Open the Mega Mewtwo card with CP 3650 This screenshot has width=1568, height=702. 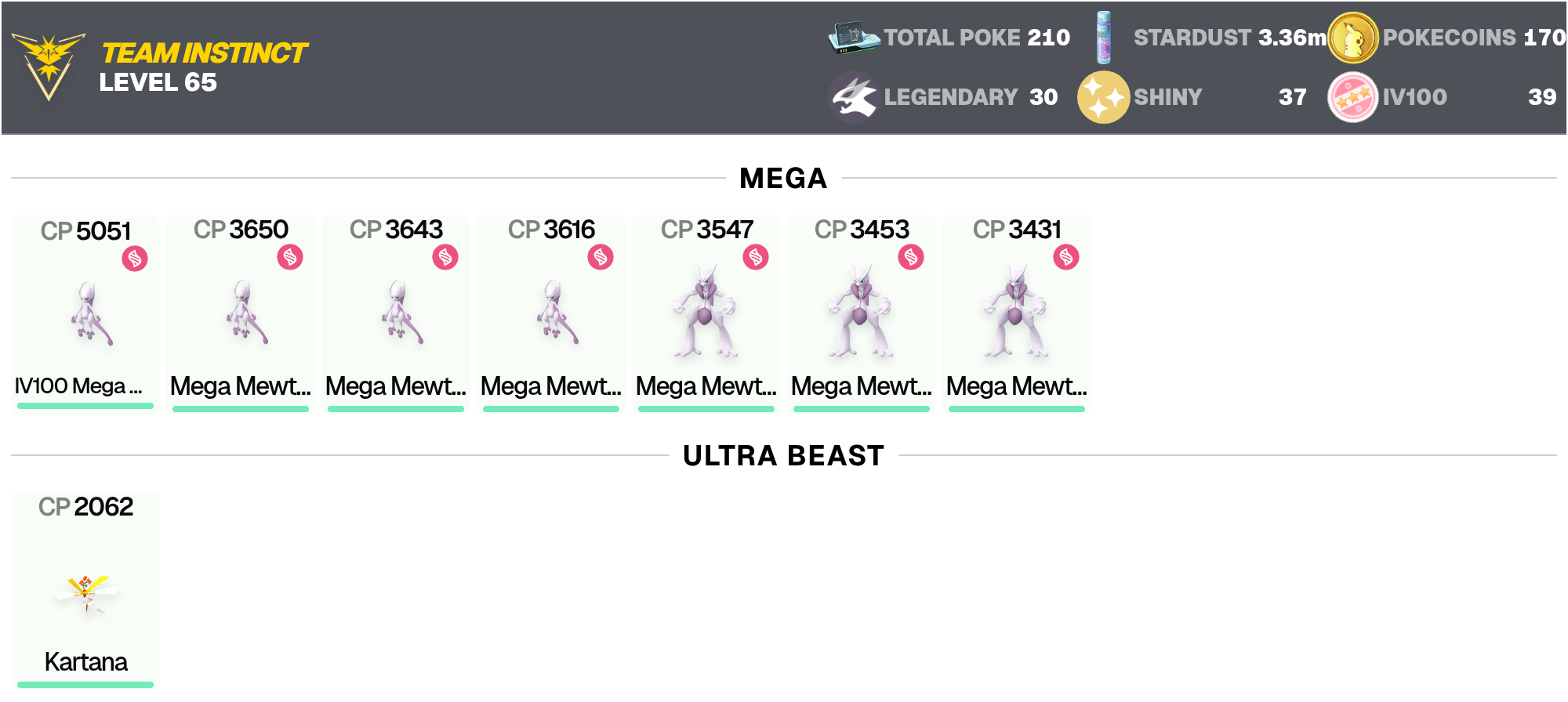tap(241, 313)
